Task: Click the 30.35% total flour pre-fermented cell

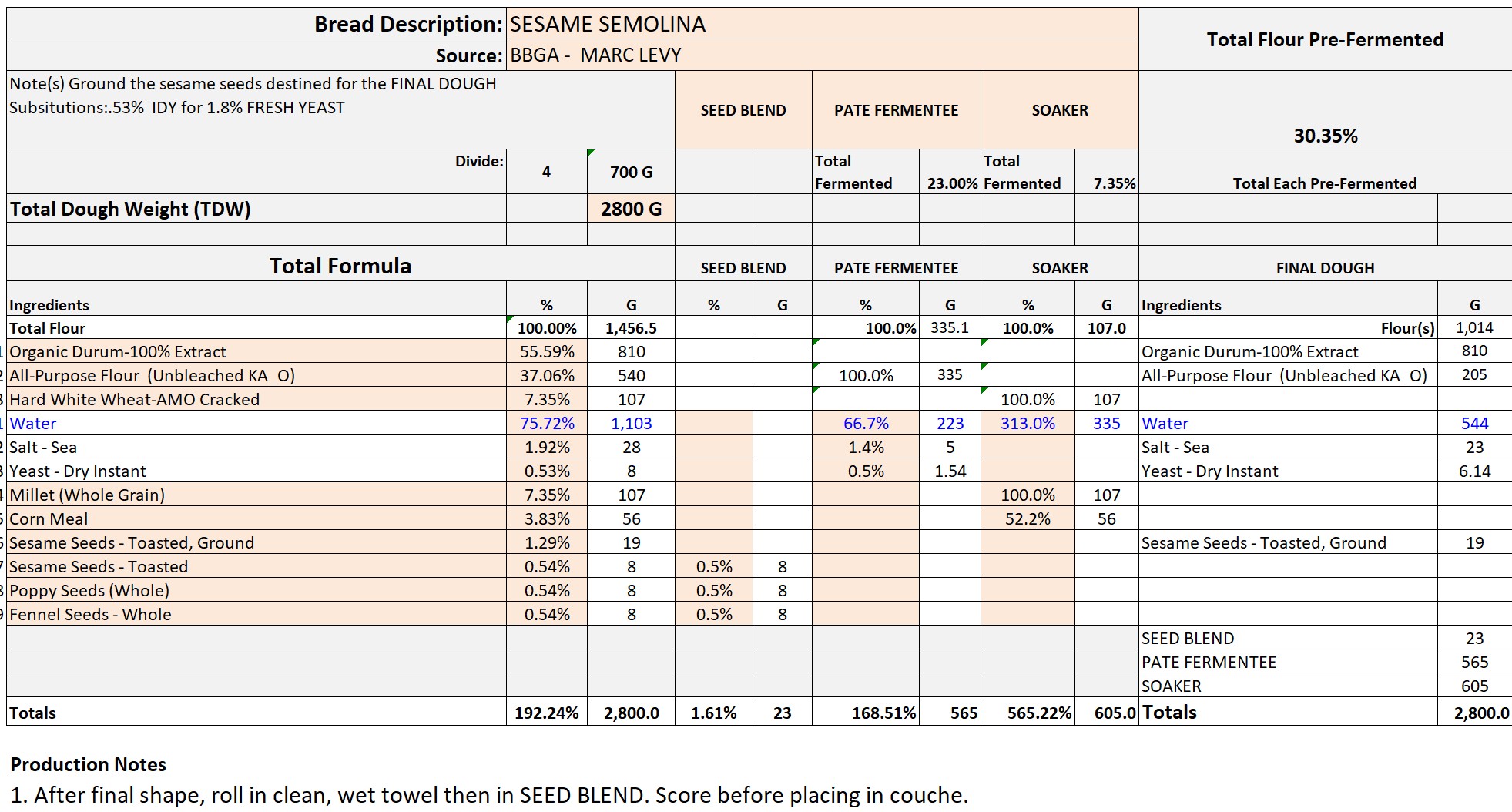Action: click(1325, 136)
